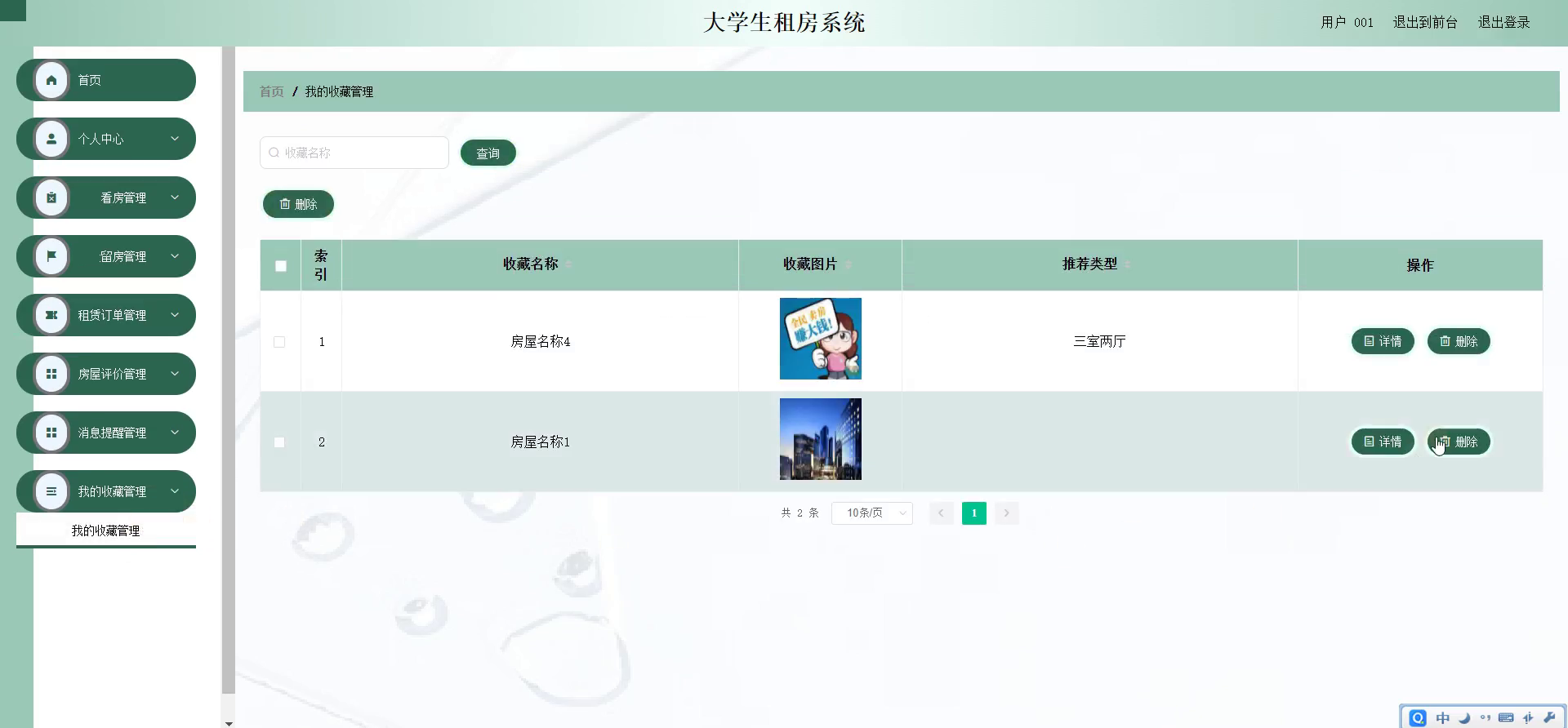Collapse the 我的收藏管理 menu chevron
The width and height of the screenshot is (1568, 728).
coord(175,491)
